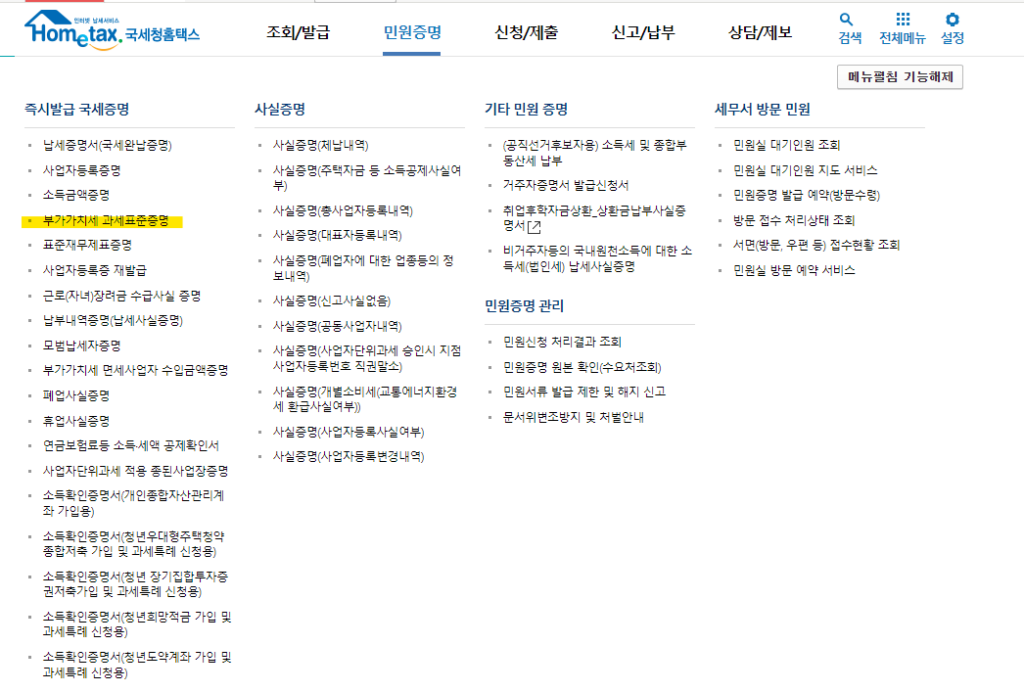The width and height of the screenshot is (1024, 692).
Task: Open 민원증명 발급 예약(방문수령)
Action: pyautogui.click(x=807, y=195)
